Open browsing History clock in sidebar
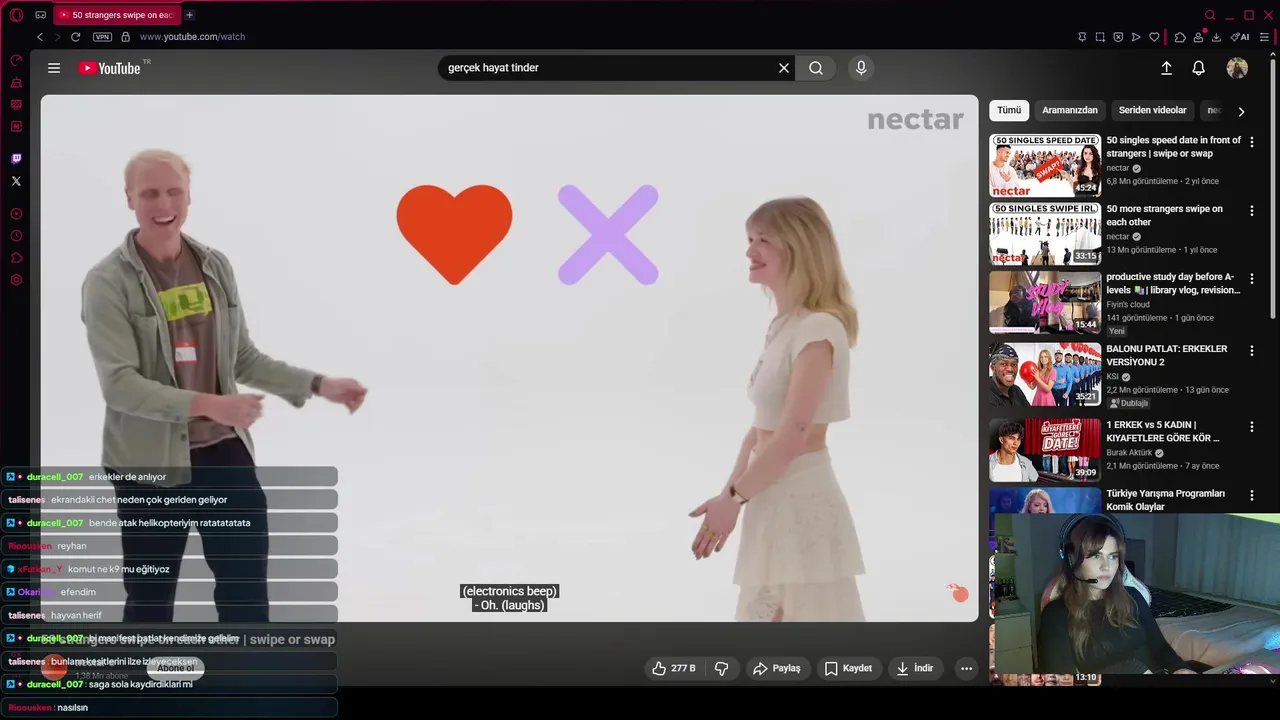Viewport: 1280px width, 720px height. [x=16, y=236]
